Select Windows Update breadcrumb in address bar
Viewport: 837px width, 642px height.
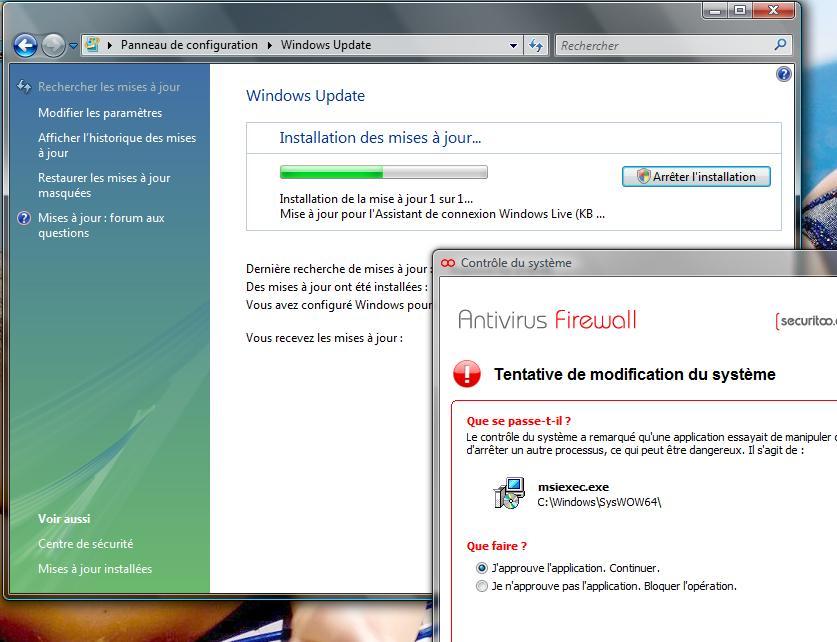[x=326, y=45]
